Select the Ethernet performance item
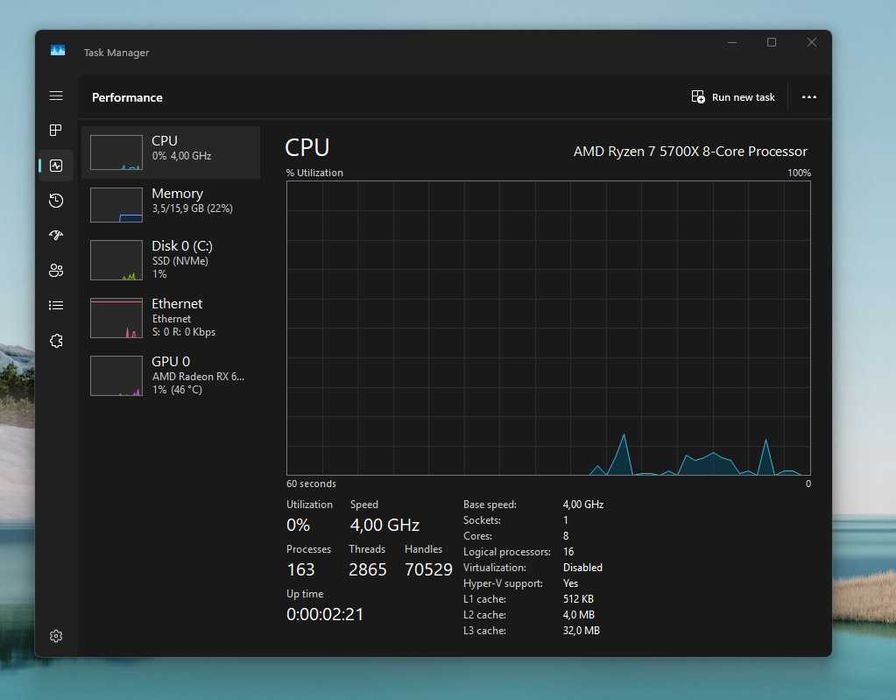Image resolution: width=896 pixels, height=700 pixels. (x=170, y=316)
